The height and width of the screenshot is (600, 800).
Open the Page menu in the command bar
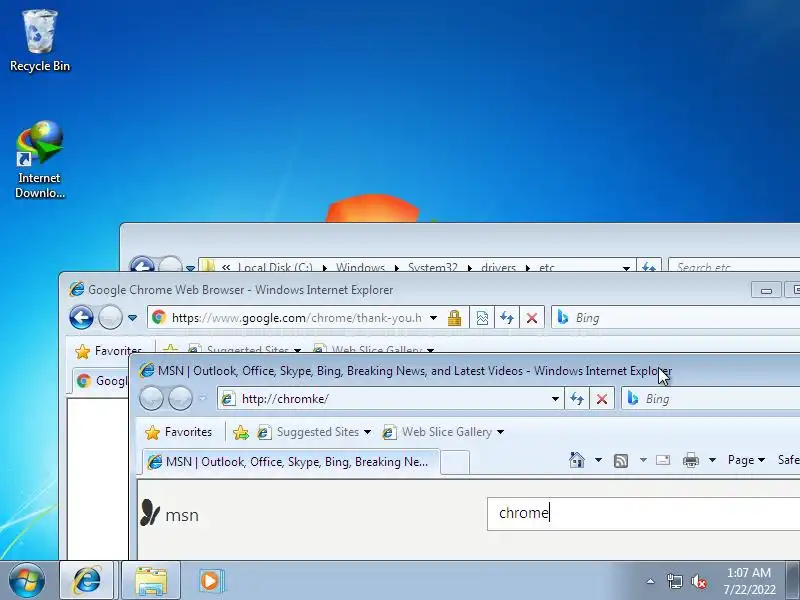pyautogui.click(x=746, y=460)
